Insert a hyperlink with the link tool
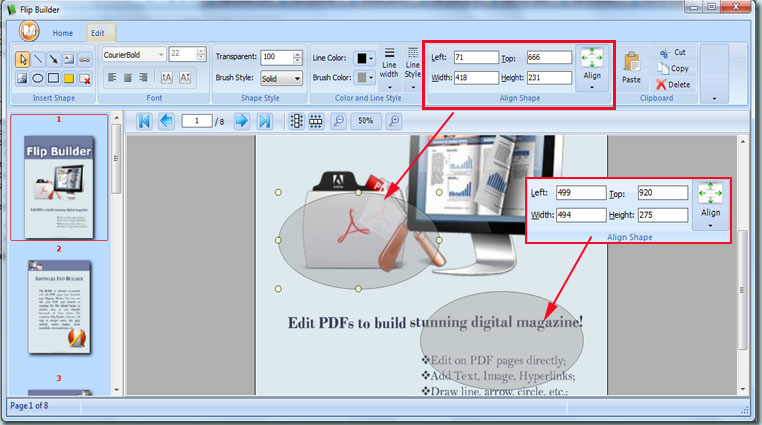This screenshot has height=425, width=762. tap(85, 59)
